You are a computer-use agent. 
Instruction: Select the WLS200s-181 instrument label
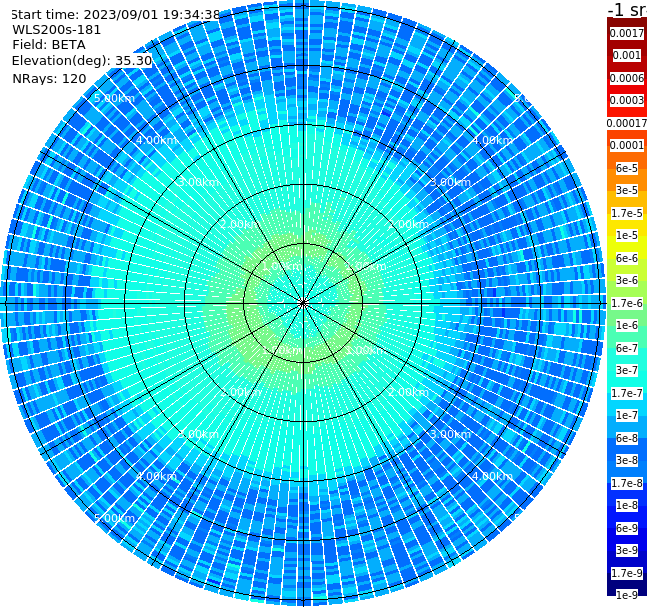(x=57, y=30)
